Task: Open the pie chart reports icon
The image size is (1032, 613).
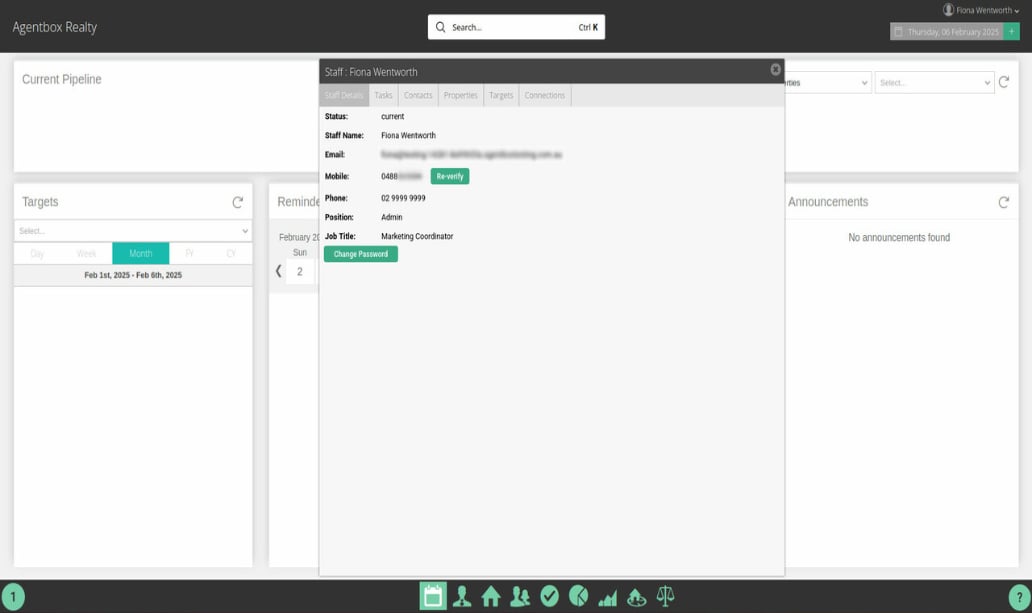Action: [579, 597]
